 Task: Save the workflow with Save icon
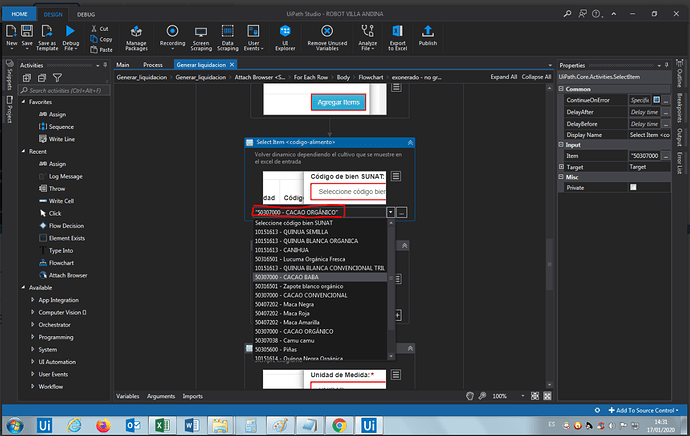coord(27,32)
